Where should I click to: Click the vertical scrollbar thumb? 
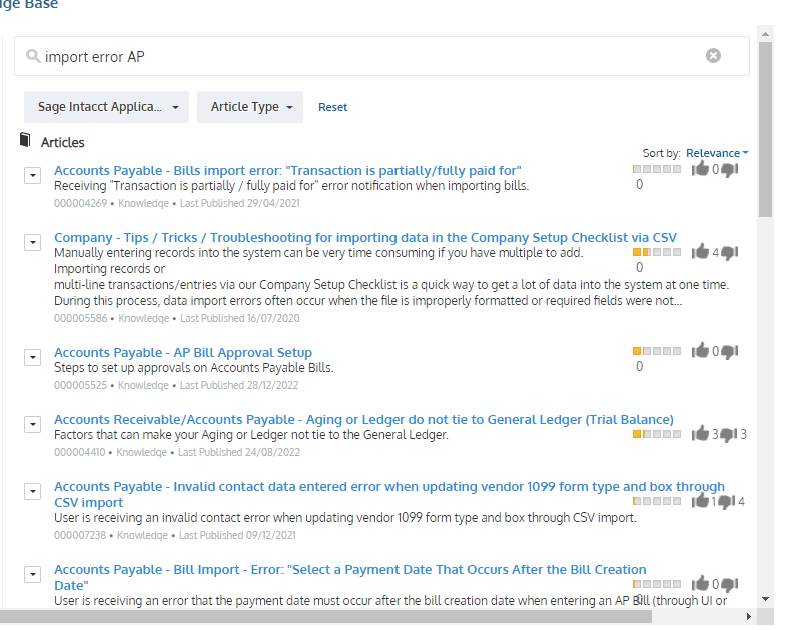765,130
